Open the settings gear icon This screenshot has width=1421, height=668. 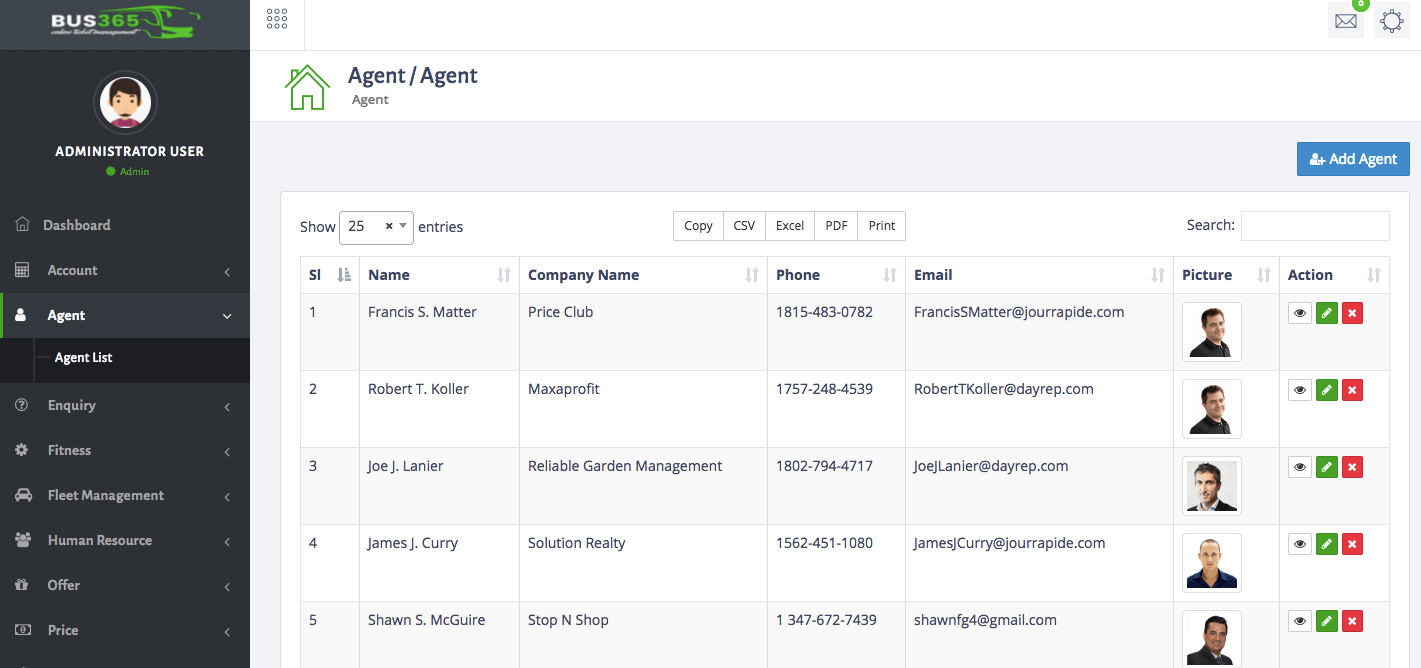point(1392,20)
